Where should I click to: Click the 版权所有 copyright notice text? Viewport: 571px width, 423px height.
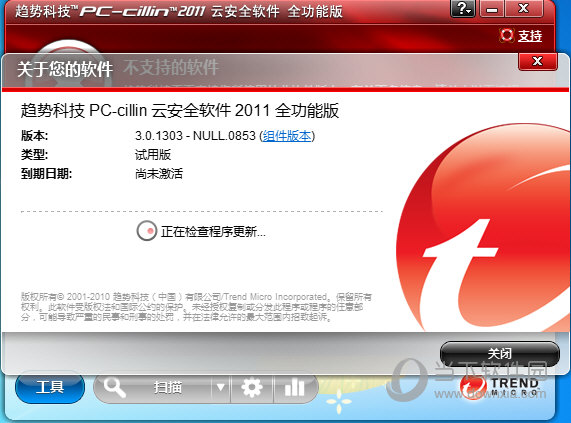[x=196, y=307]
